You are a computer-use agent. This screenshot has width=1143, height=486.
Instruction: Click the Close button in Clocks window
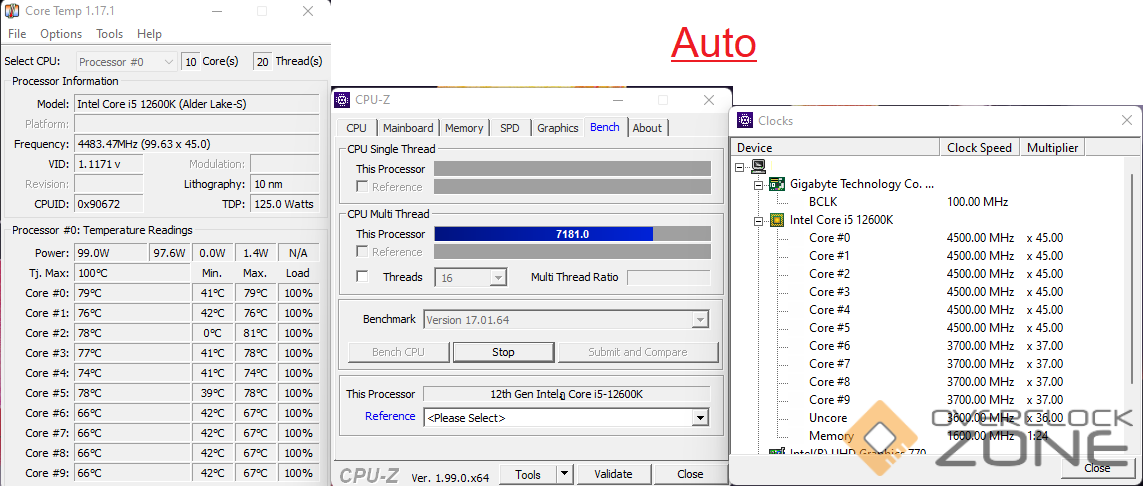(1097, 468)
